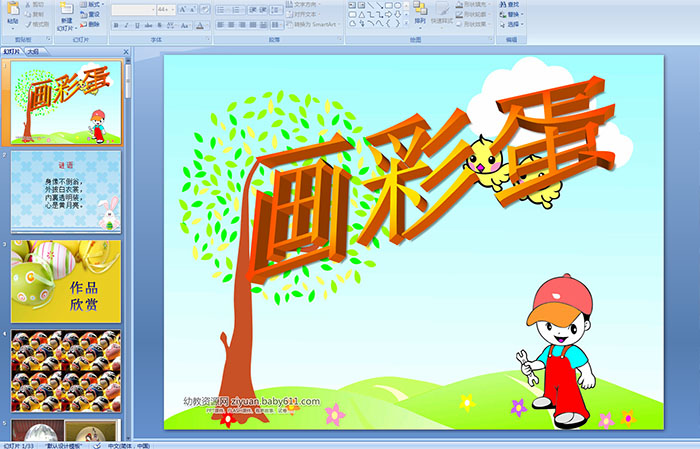Select slide 3 thumbnail 作品欣赏
Viewport: 700px width, 449px height.
click(66, 281)
